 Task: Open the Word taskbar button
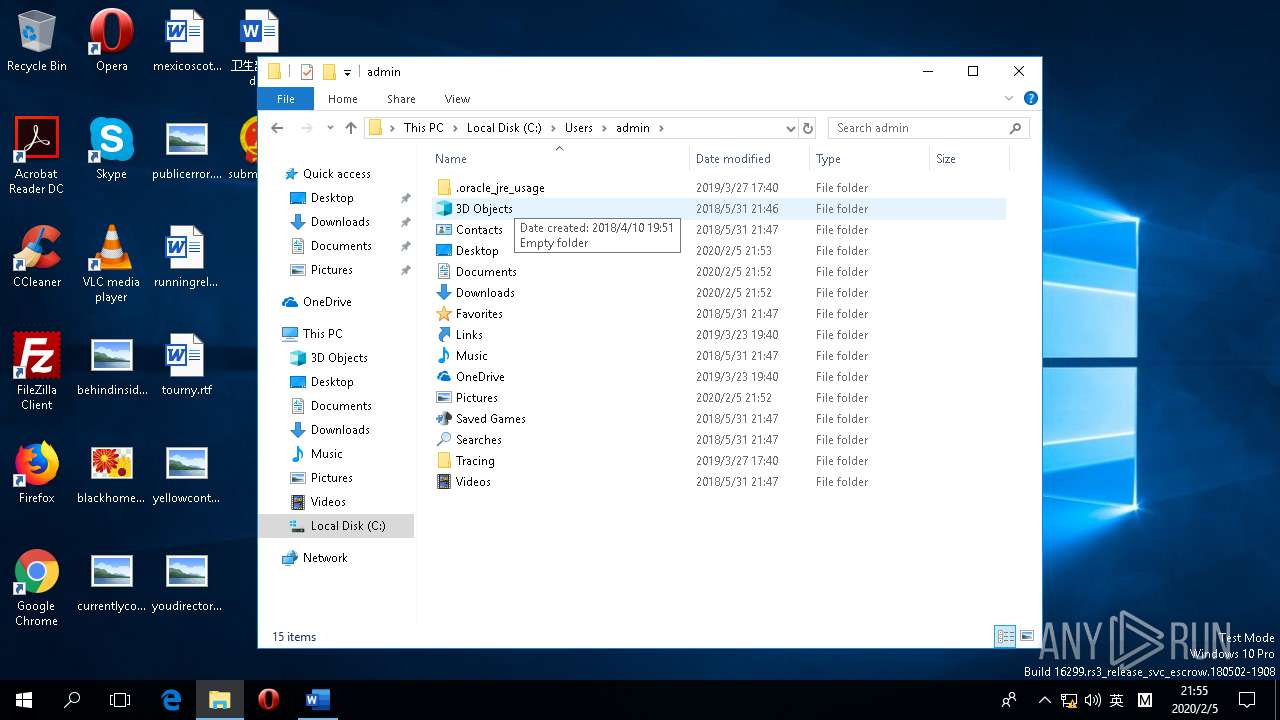(x=317, y=700)
